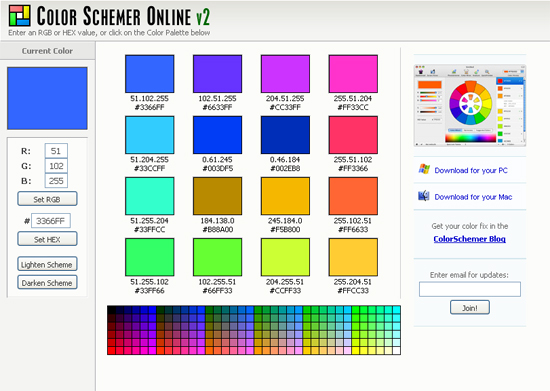Open the Download for your PC link

[471, 170]
